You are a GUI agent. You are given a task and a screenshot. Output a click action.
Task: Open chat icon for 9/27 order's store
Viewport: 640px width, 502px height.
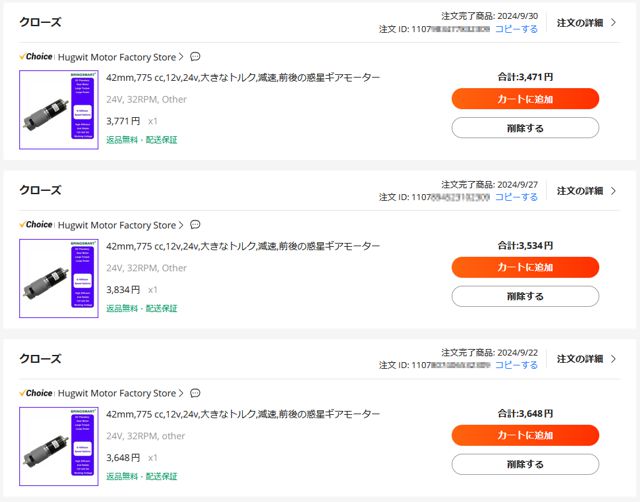195,225
